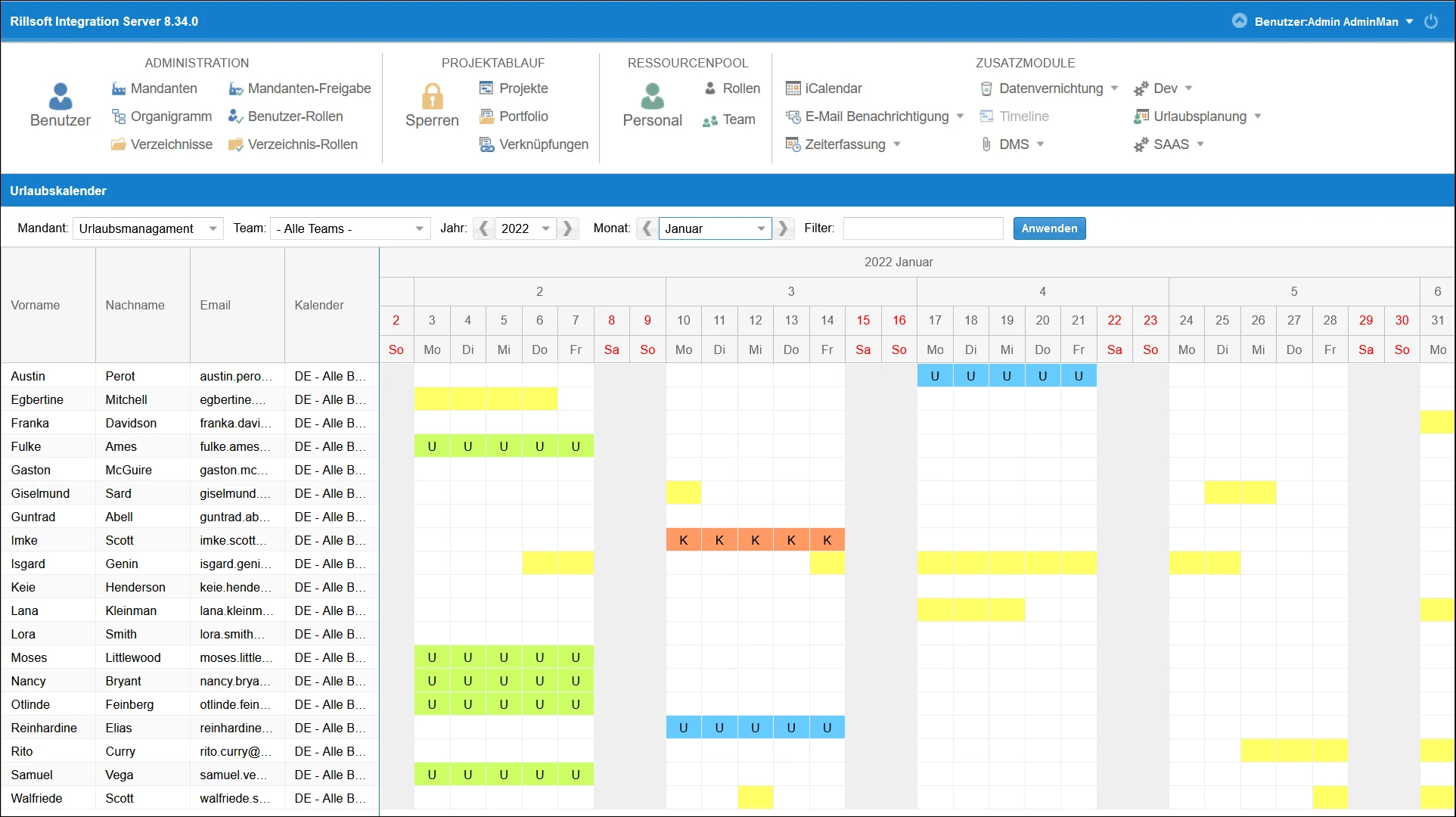Expand the Datenvernichtung dropdown arrow

click(1114, 89)
